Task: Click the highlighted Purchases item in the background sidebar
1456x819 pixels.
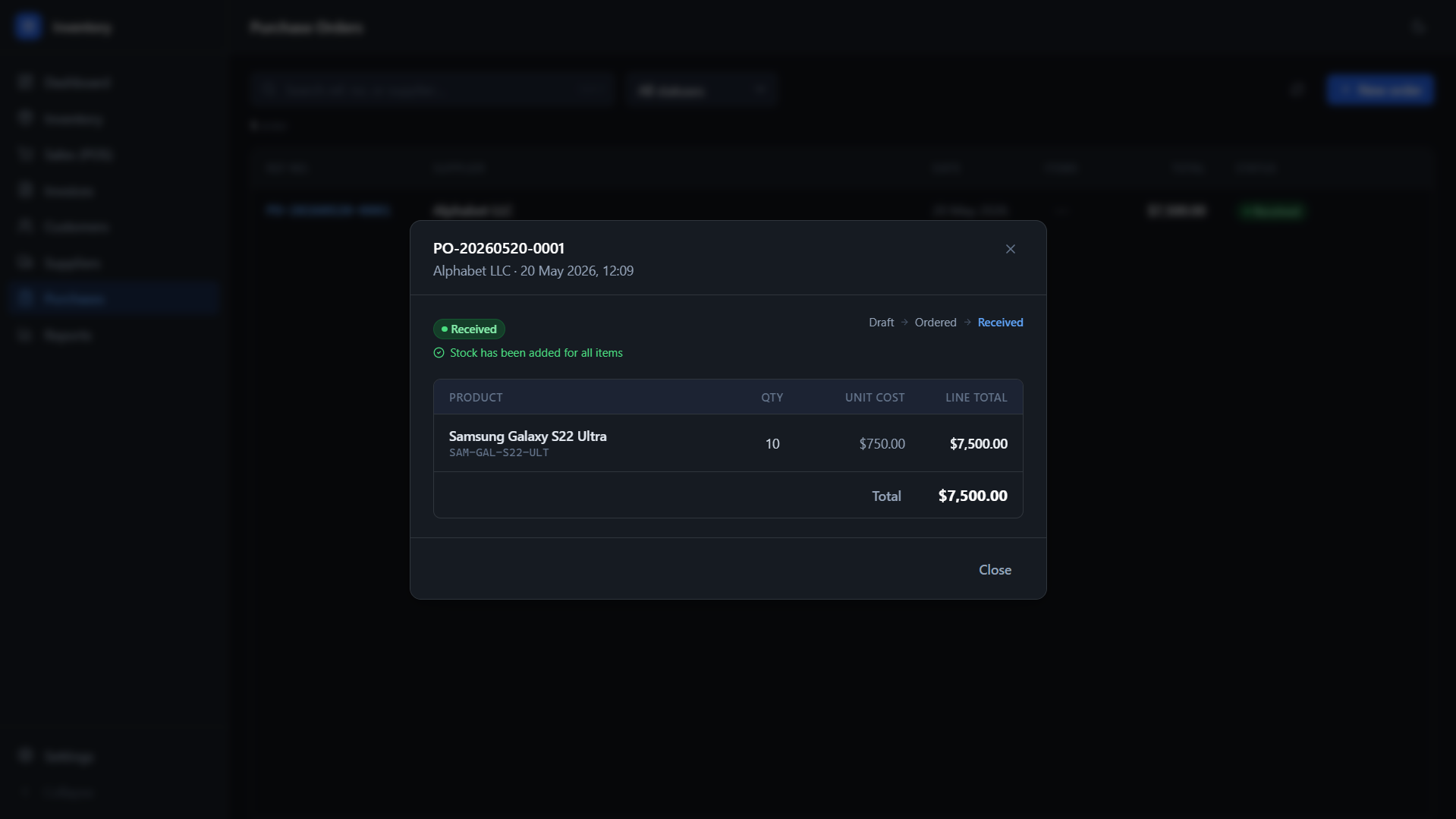Action: point(114,298)
